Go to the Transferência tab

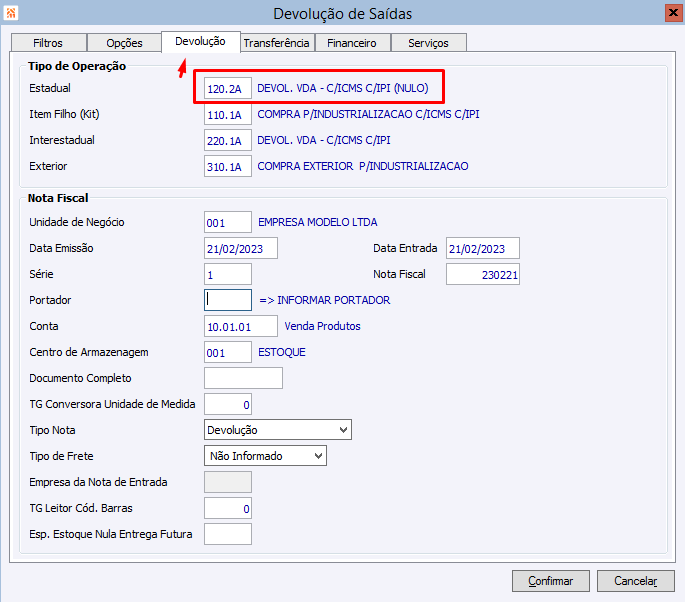pyautogui.click(x=277, y=43)
